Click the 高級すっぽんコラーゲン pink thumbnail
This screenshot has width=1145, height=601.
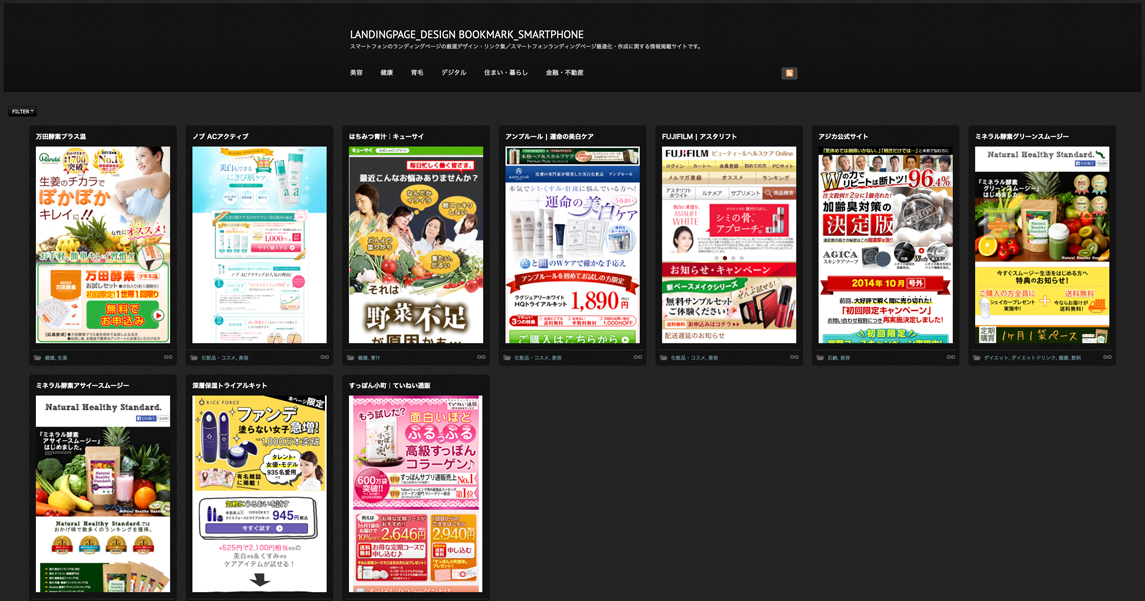tap(416, 494)
